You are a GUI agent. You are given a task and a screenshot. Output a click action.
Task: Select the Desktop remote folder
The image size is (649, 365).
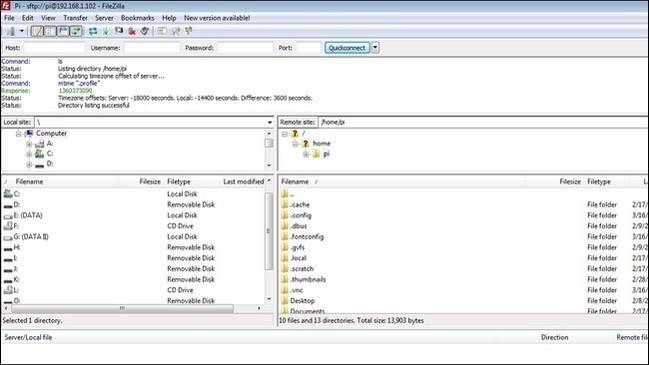tap(464, 301)
